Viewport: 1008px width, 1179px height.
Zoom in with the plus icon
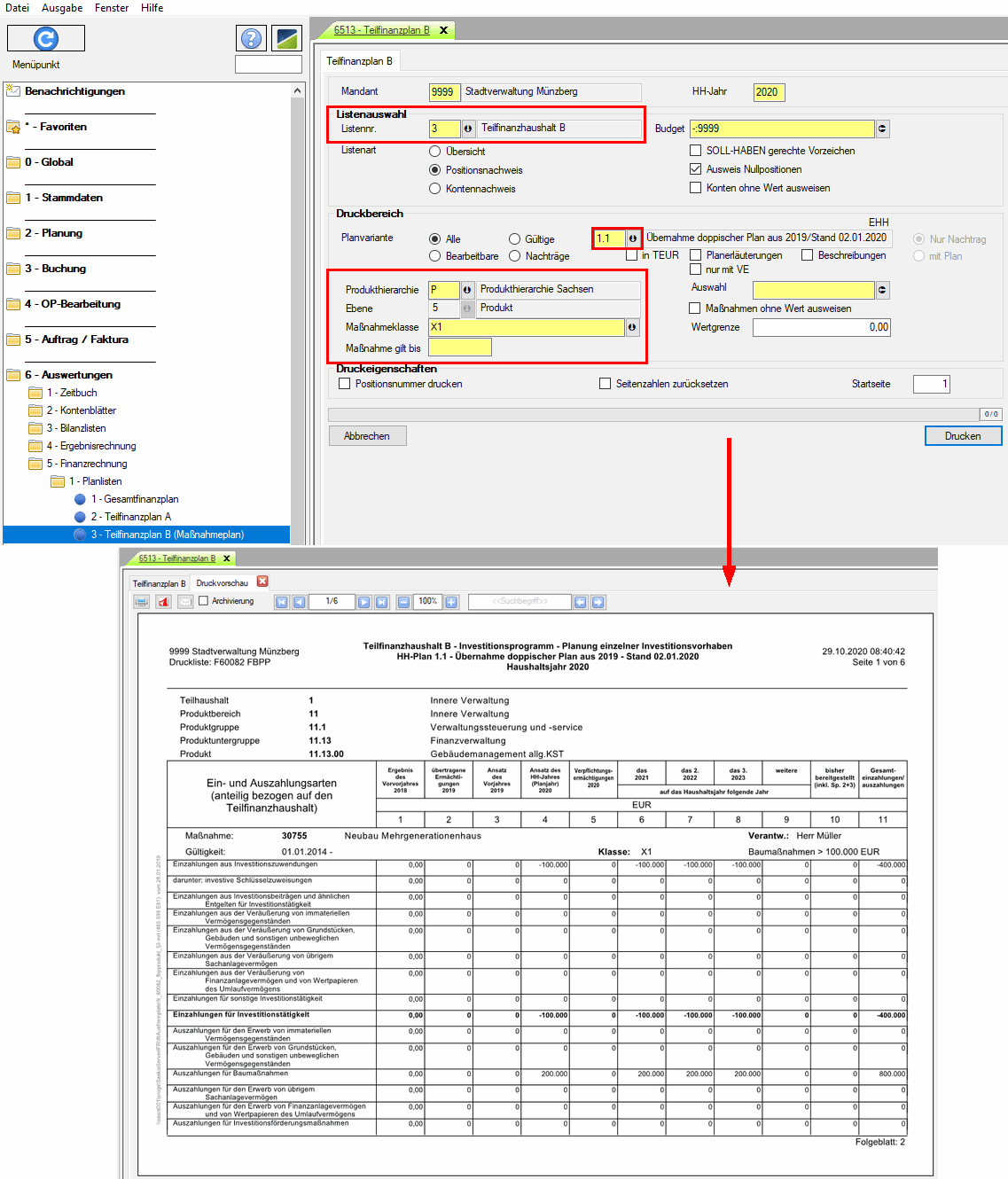451,602
